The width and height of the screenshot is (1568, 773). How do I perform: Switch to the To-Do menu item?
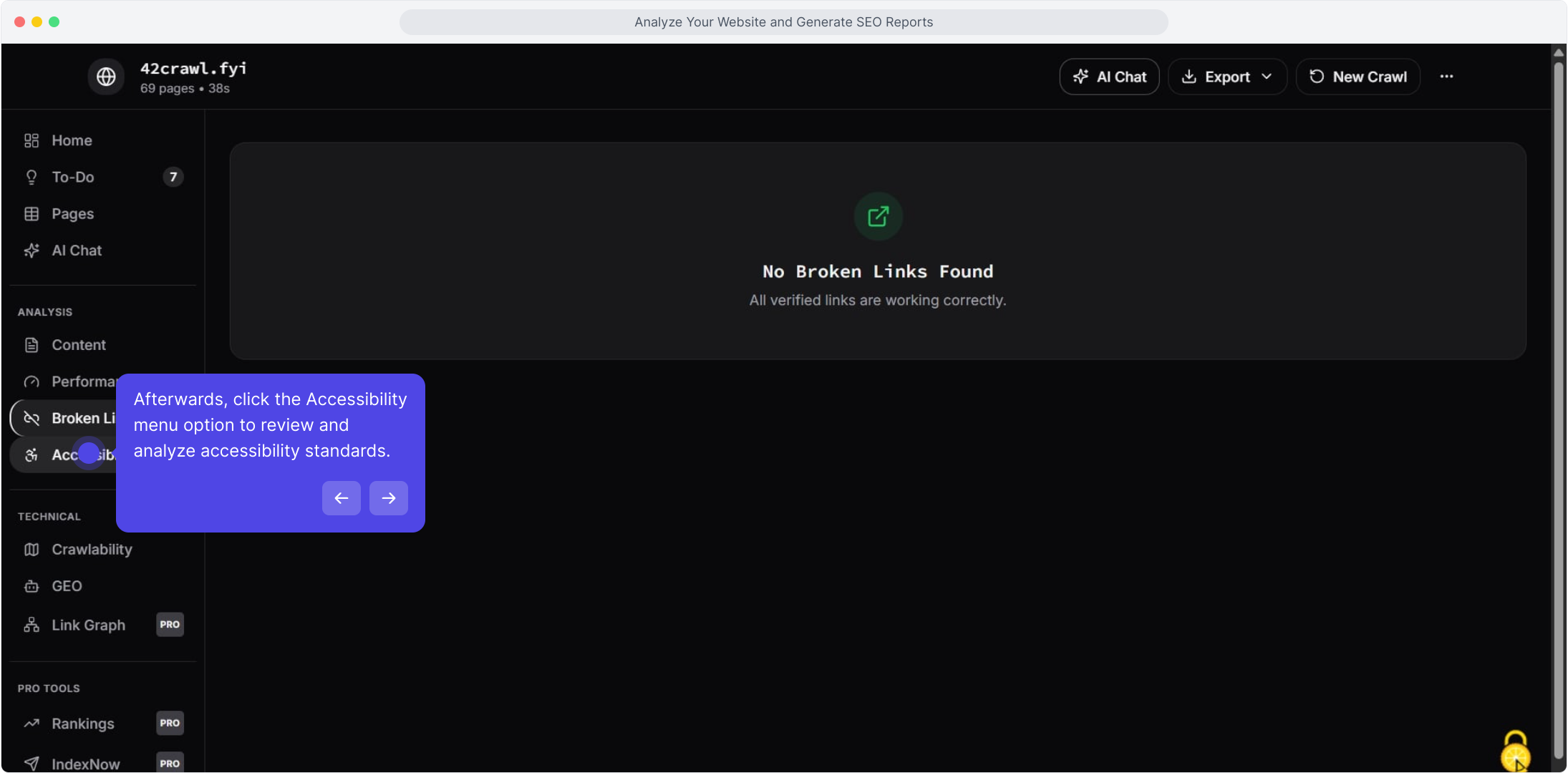coord(72,177)
